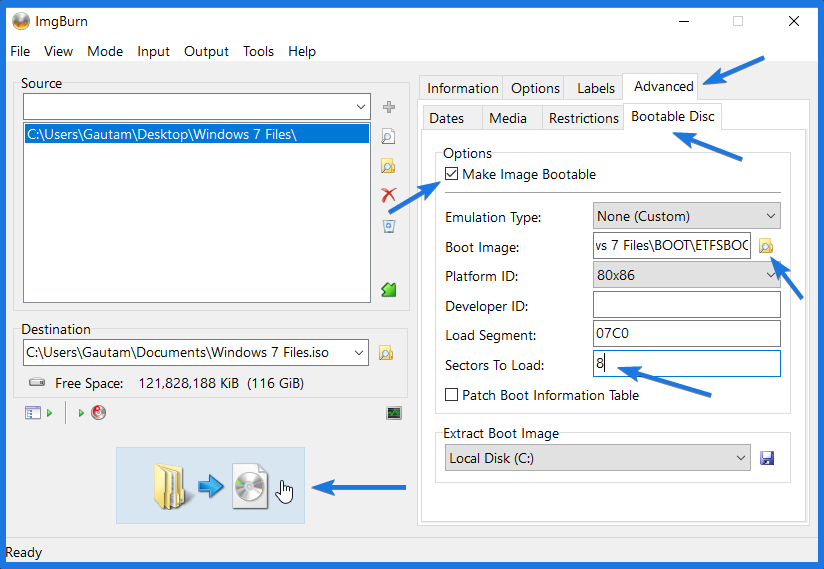
Task: Browse for destination ISO file
Action: click(386, 353)
